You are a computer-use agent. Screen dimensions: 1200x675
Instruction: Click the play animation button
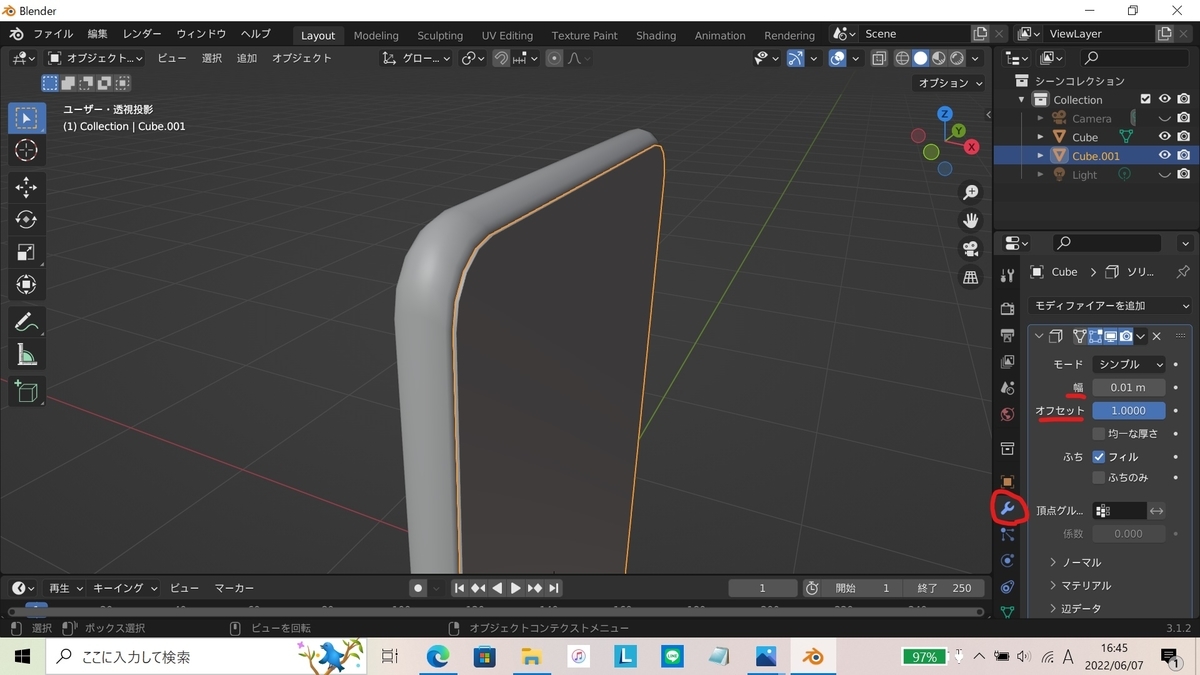click(x=516, y=588)
